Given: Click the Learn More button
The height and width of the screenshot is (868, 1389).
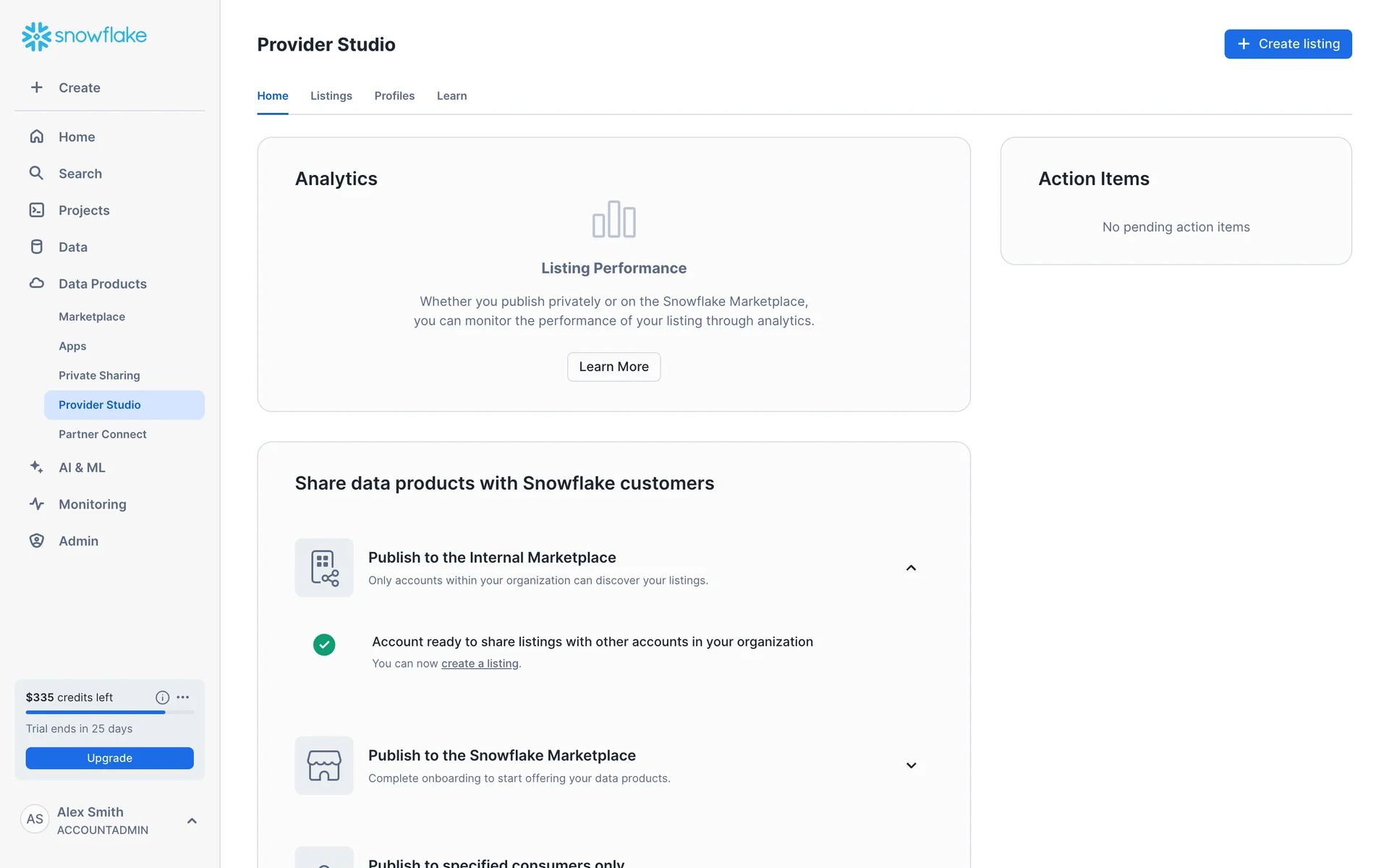Looking at the screenshot, I should tap(613, 367).
